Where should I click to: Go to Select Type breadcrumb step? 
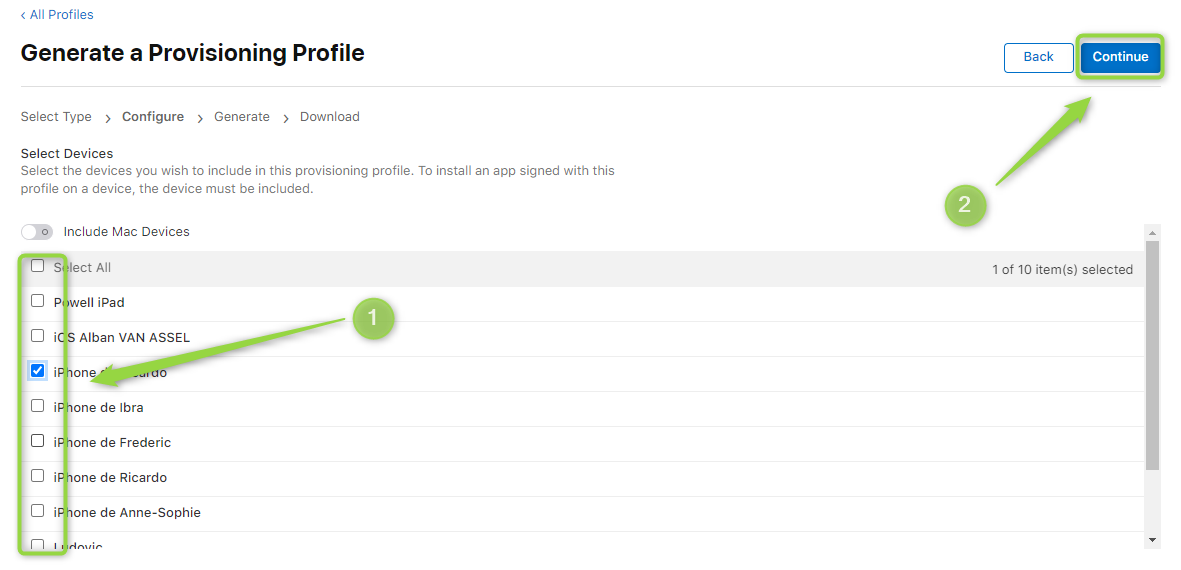click(x=56, y=117)
